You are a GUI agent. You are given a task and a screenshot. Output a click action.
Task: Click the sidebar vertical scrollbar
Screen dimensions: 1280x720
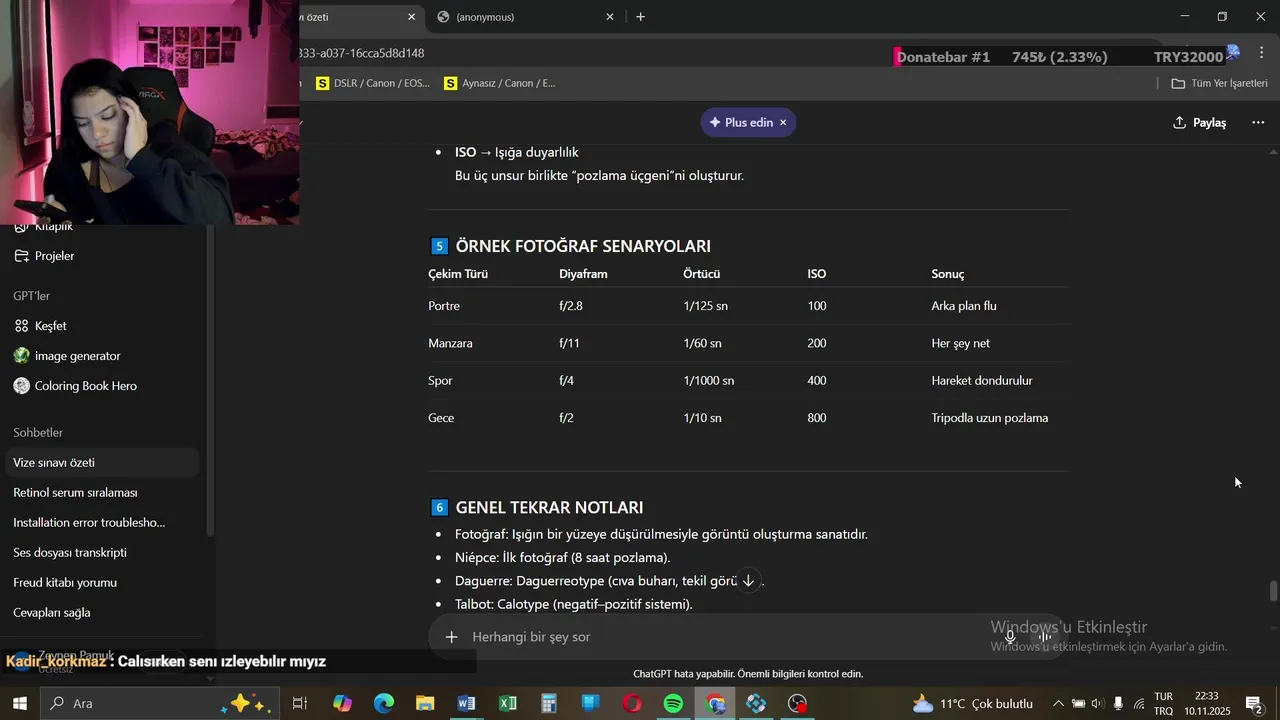tap(209, 380)
